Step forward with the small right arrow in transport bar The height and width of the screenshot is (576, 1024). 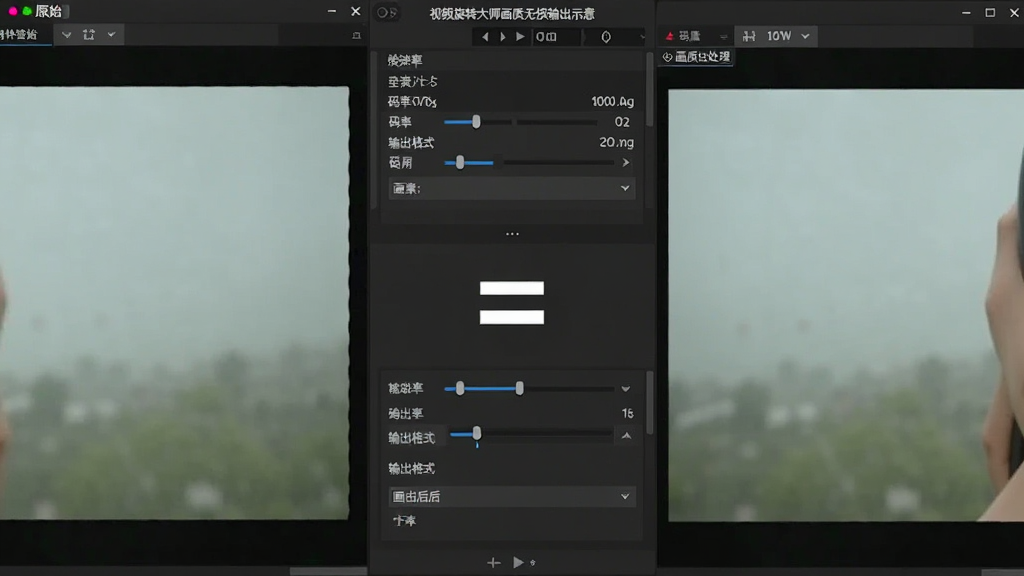(502, 37)
